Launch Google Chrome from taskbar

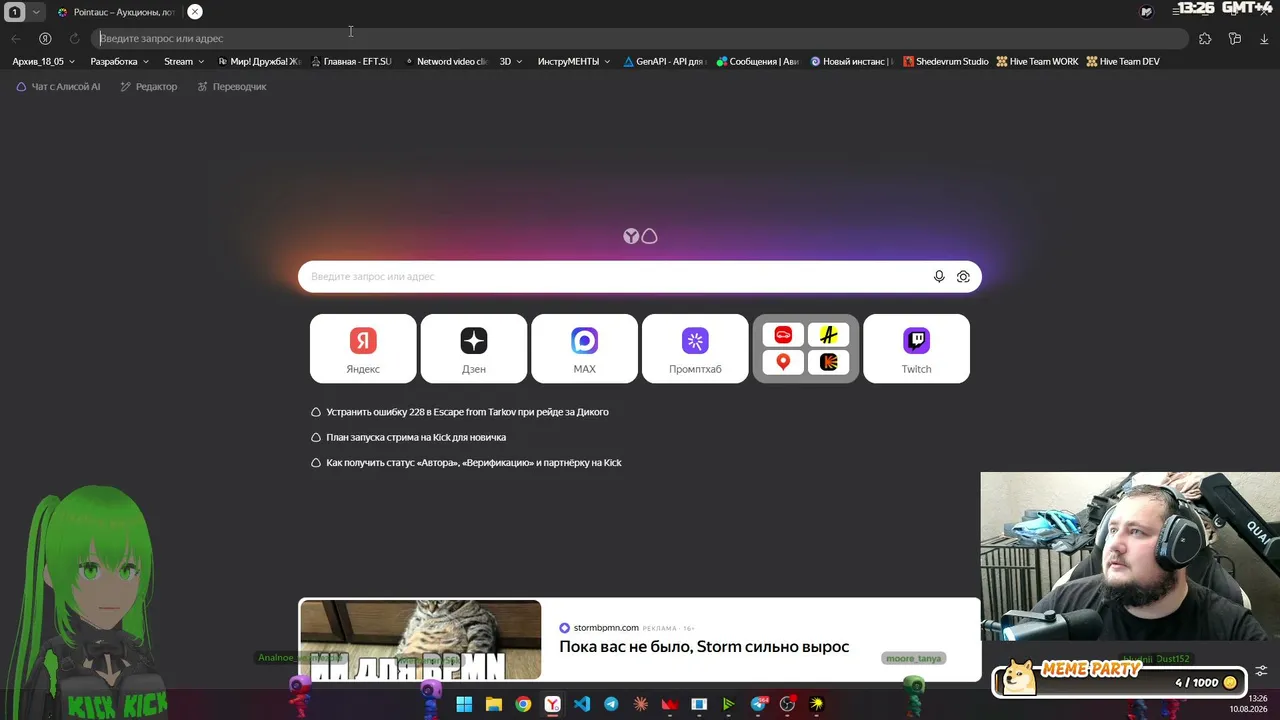coord(523,705)
